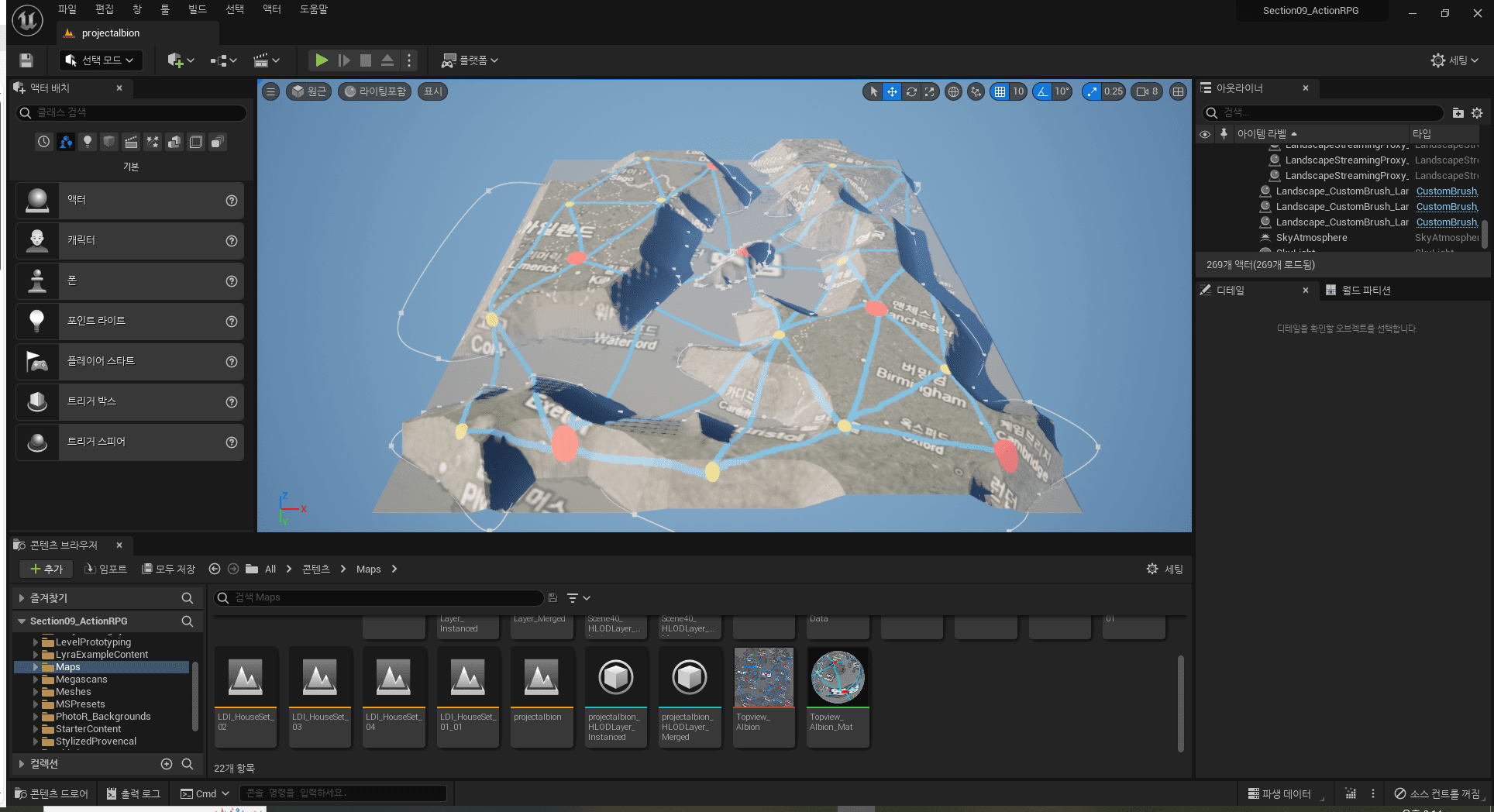
Task: Open the viewport layout grid icon
Action: pos(1178,91)
